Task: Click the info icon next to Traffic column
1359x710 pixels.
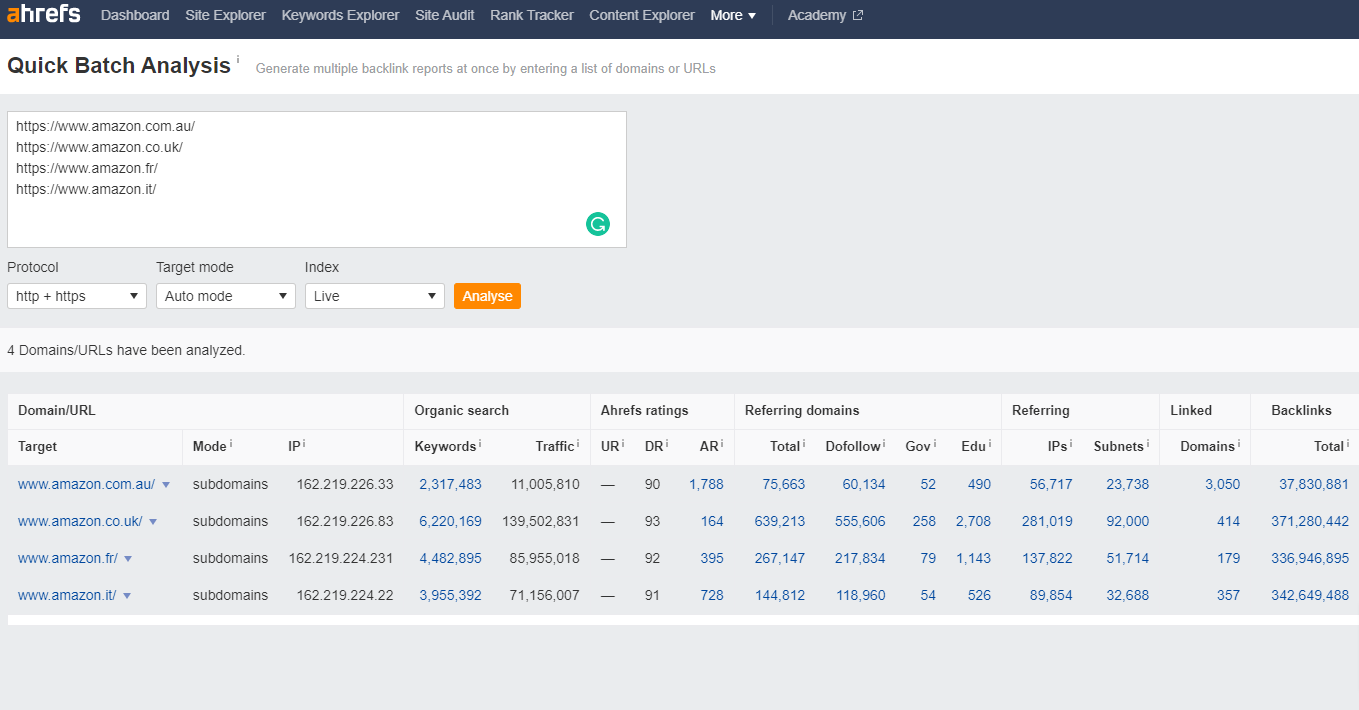Action: click(578, 442)
